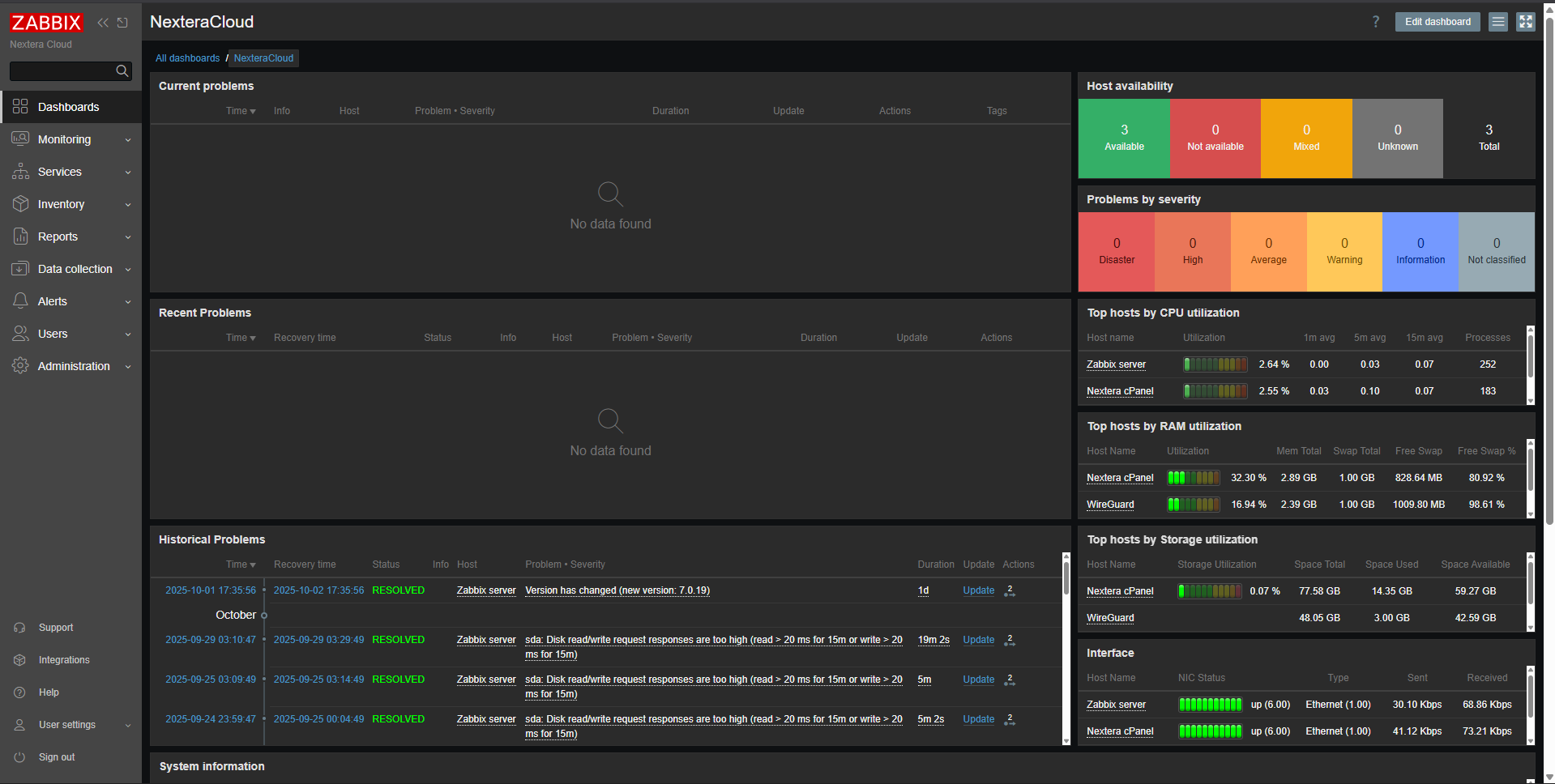Click into the sidebar search field
1555x784 pixels.
tap(62, 71)
